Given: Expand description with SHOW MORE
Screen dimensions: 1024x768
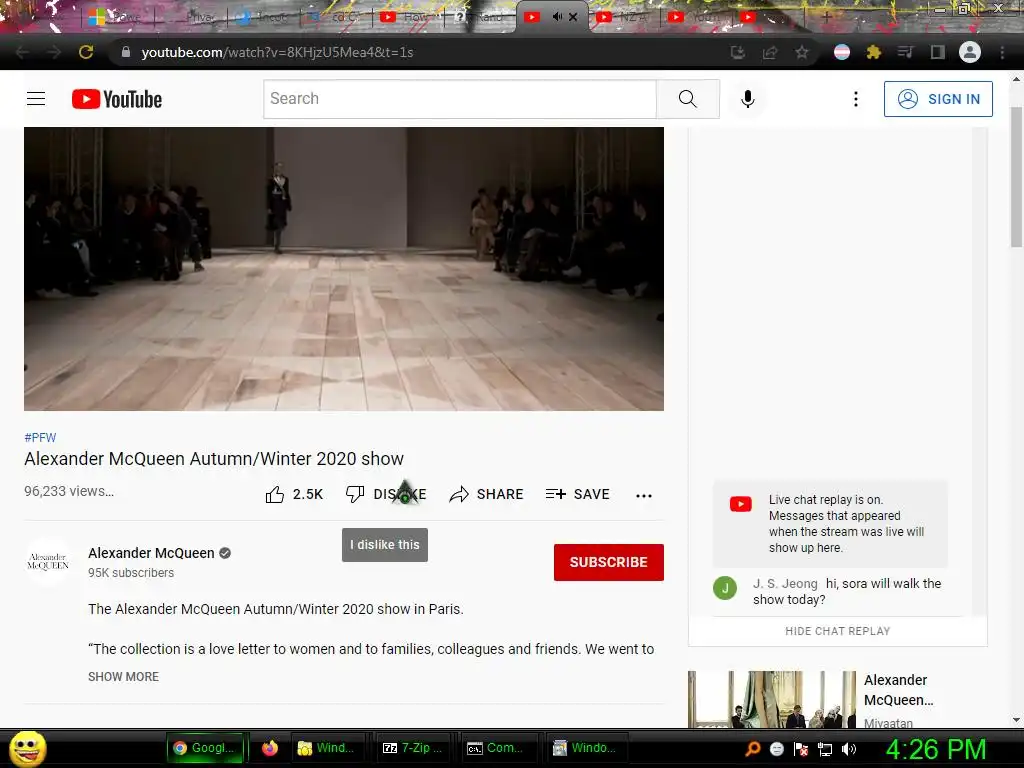Looking at the screenshot, I should 123,677.
